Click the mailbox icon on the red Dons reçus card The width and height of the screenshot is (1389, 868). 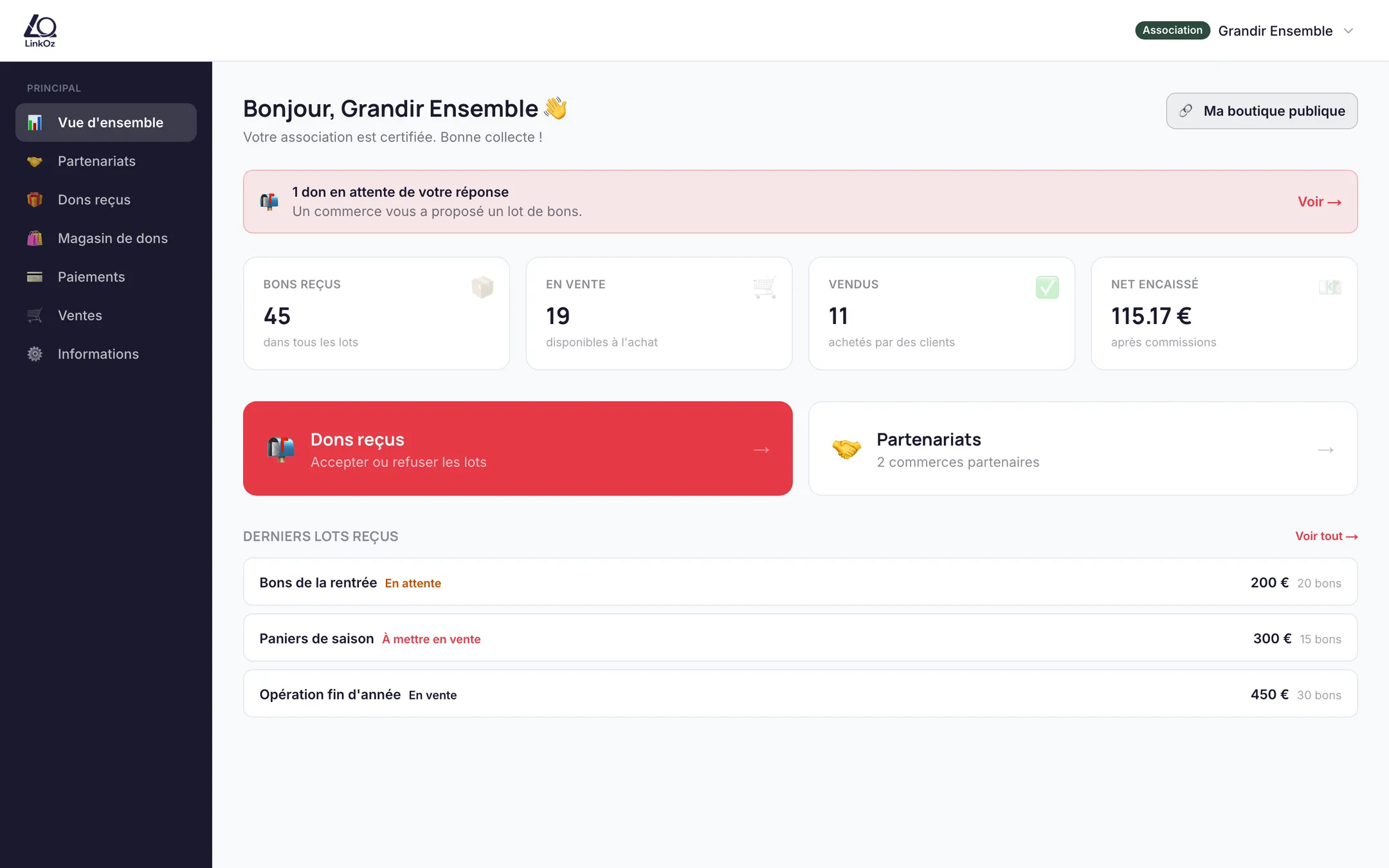click(x=281, y=449)
